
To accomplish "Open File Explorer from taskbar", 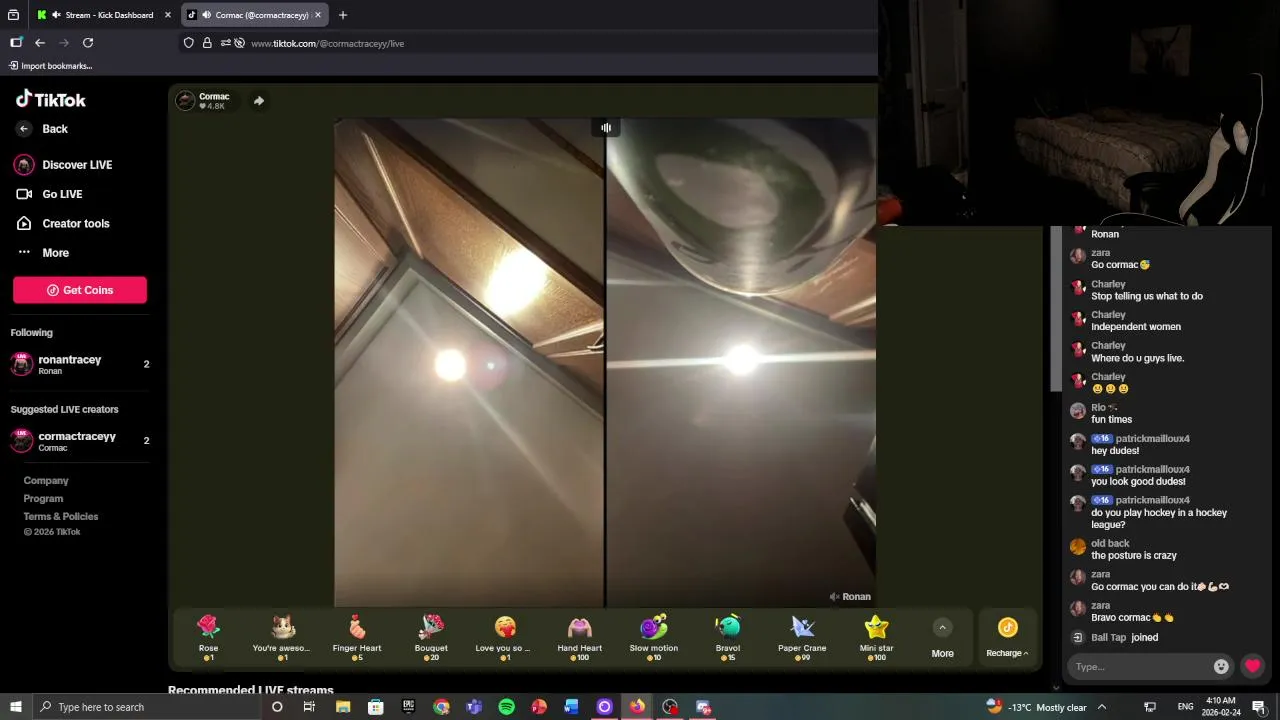I will tap(343, 707).
